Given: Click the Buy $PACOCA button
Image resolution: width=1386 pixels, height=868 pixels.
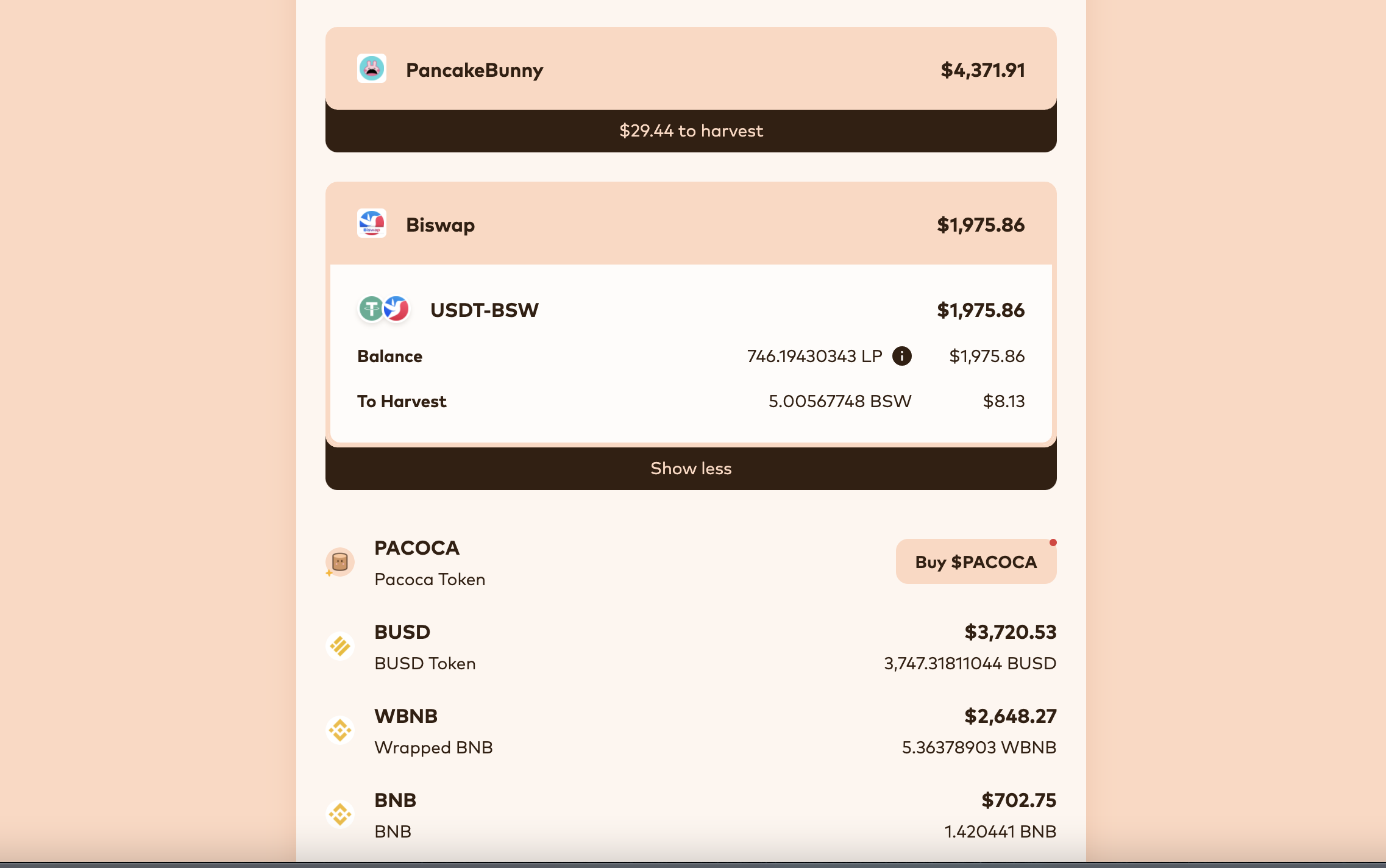Looking at the screenshot, I should click(976, 561).
